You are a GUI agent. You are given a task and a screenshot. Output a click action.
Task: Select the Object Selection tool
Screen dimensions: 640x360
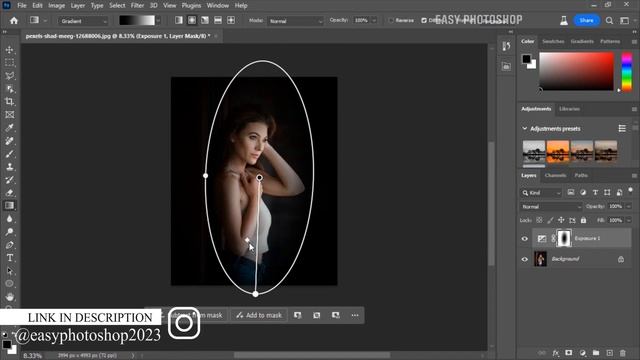[x=9, y=89]
